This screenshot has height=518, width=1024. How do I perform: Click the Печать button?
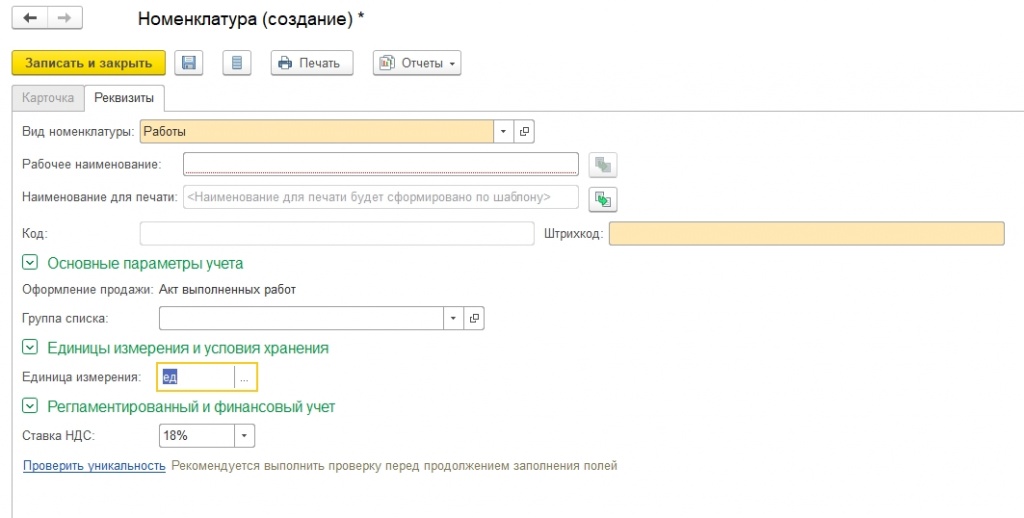[x=311, y=63]
